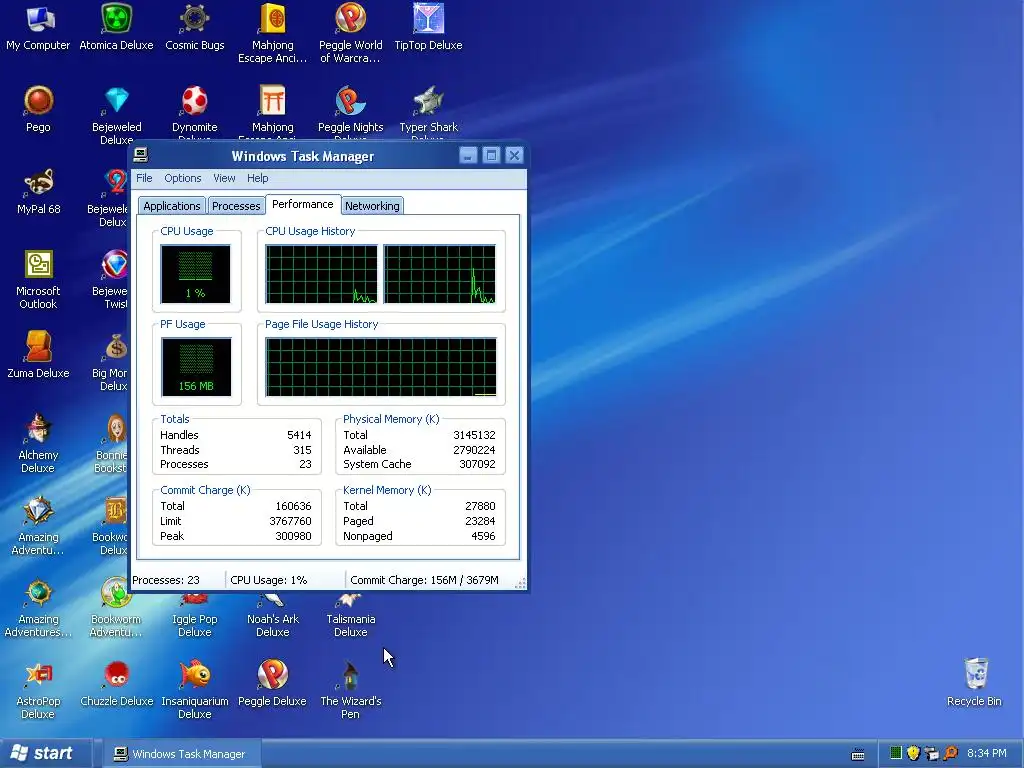Click the on-screen keyboard taskbar icon
Screen dimensions: 1024x768
click(x=858, y=754)
